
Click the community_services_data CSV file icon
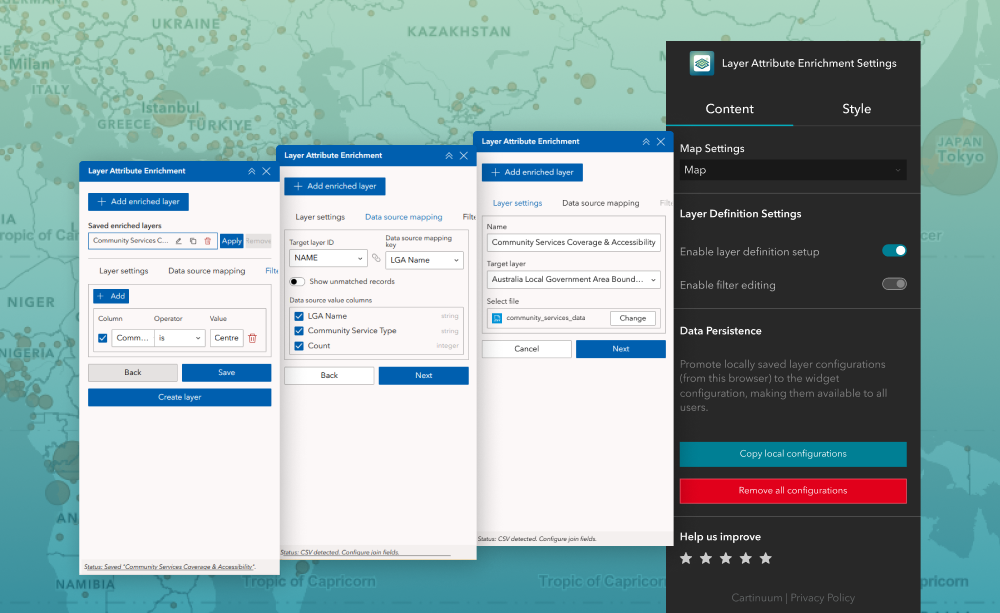[x=496, y=318]
